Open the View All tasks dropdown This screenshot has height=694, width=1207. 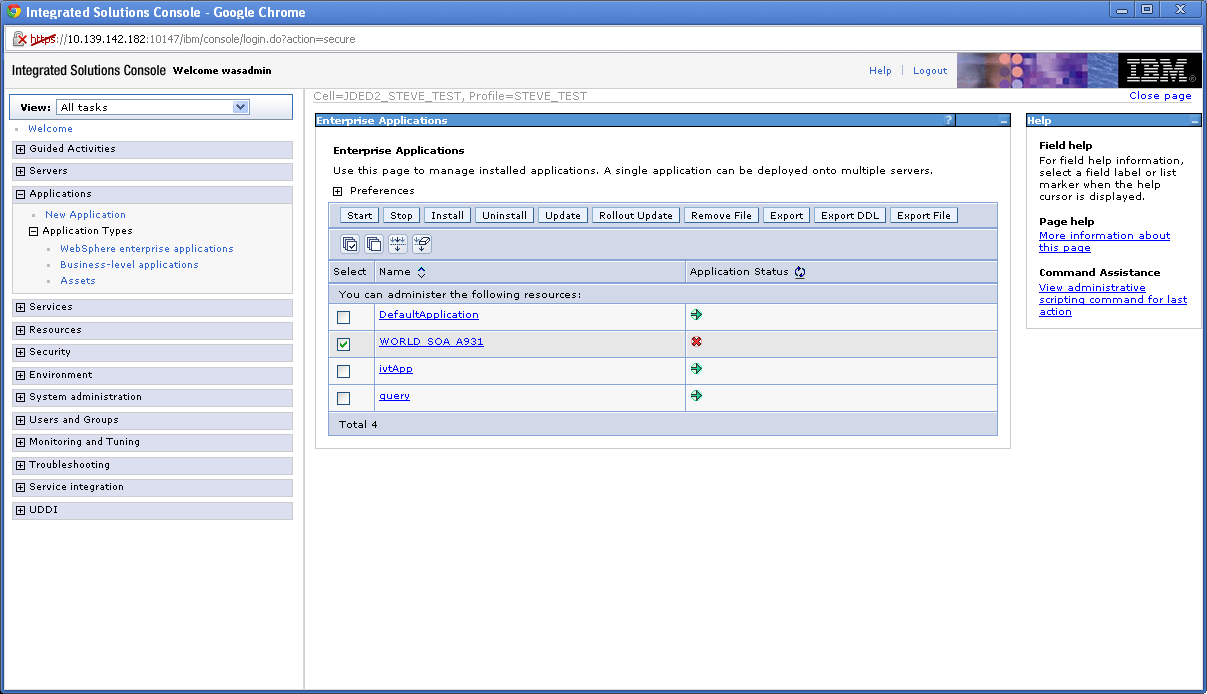pyautogui.click(x=153, y=107)
